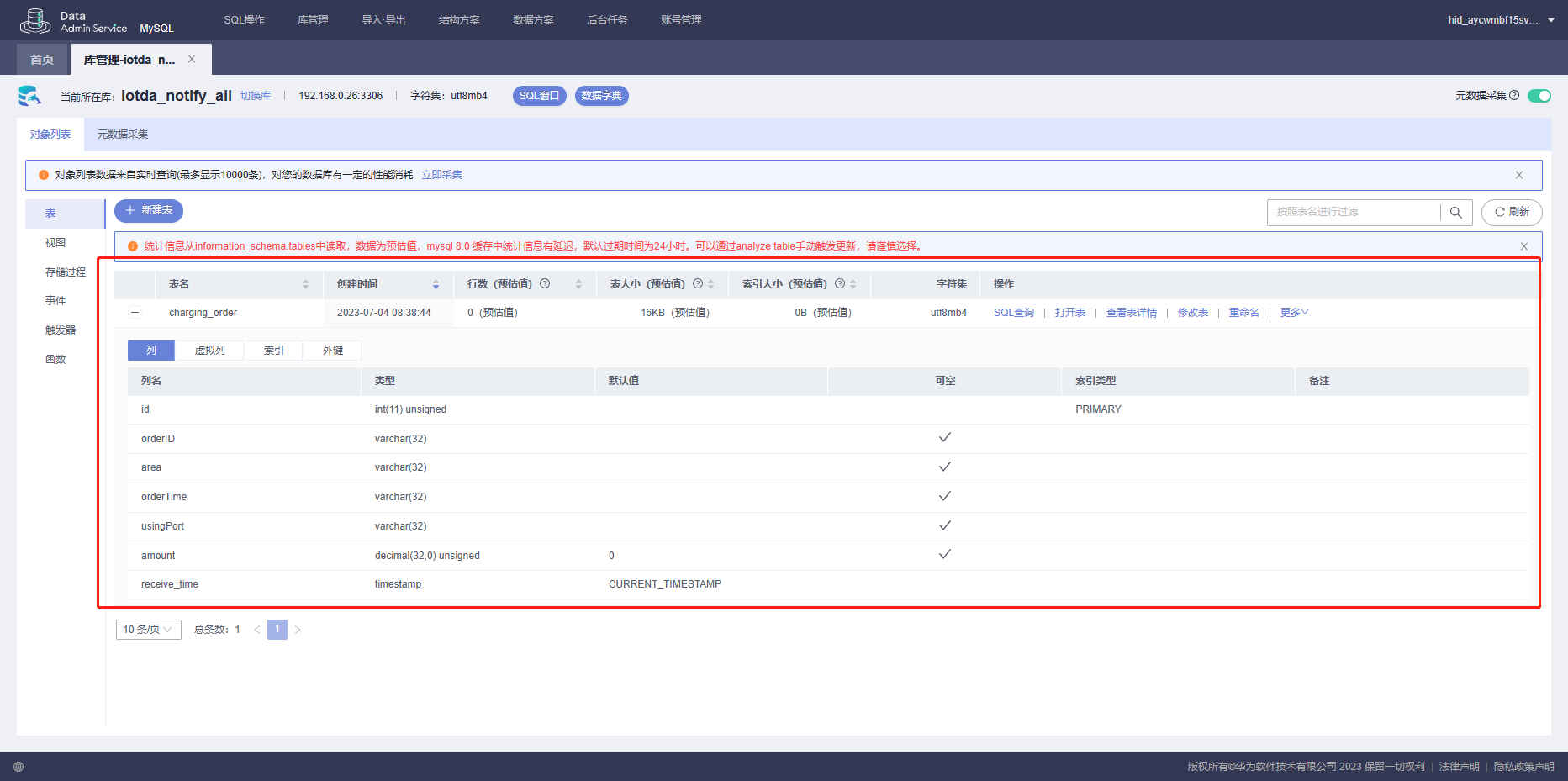The width and height of the screenshot is (1568, 781).
Task: Click page number 1 in pagination
Action: [277, 630]
